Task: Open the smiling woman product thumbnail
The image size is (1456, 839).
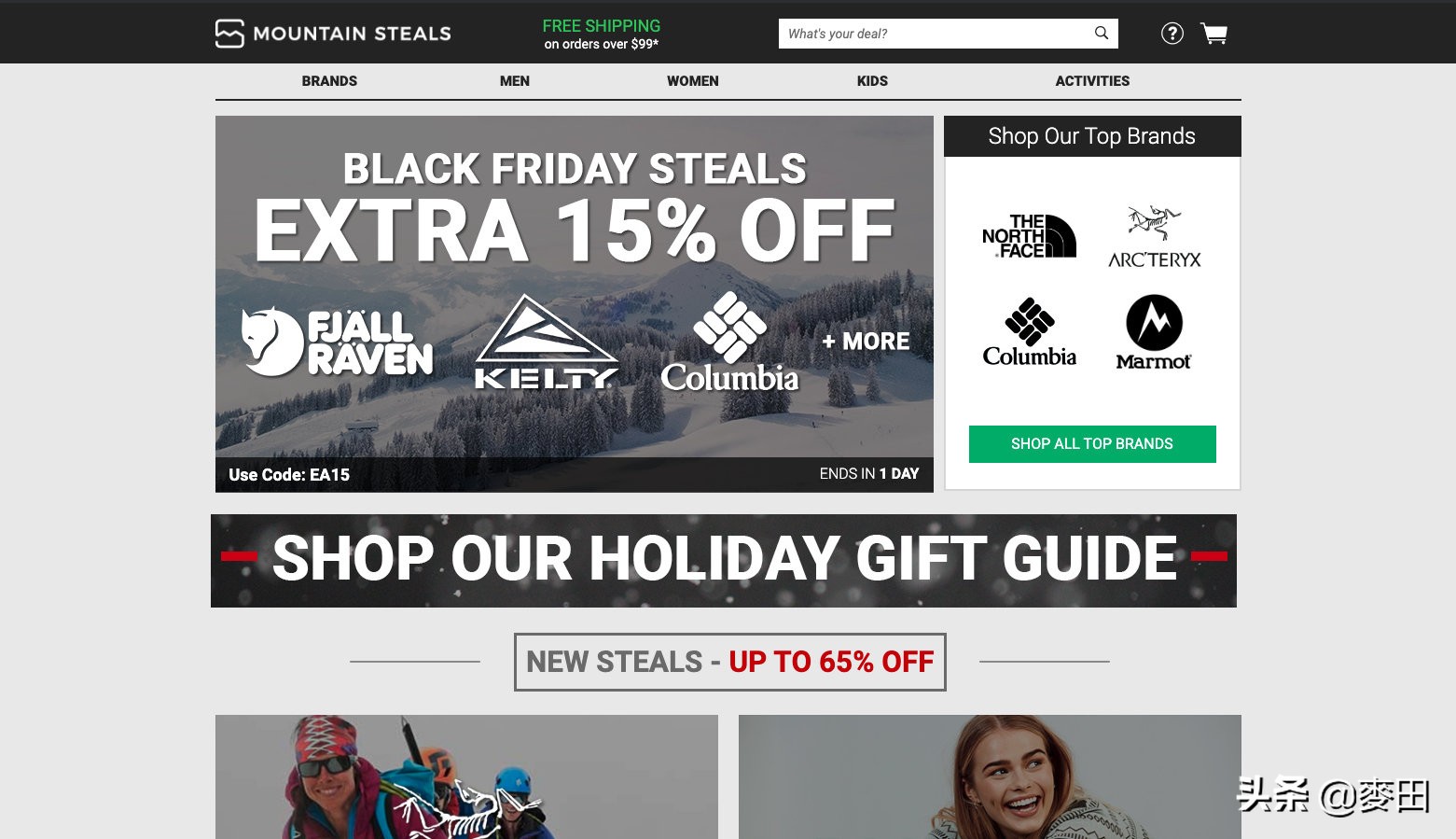Action: click(x=990, y=776)
